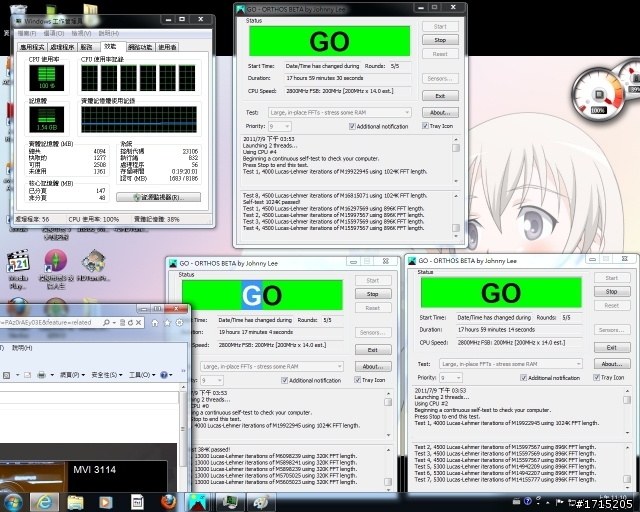Toggle Additional notification in the 19-hour ORTHOS window
This screenshot has width=640, height=512.
(x=284, y=381)
